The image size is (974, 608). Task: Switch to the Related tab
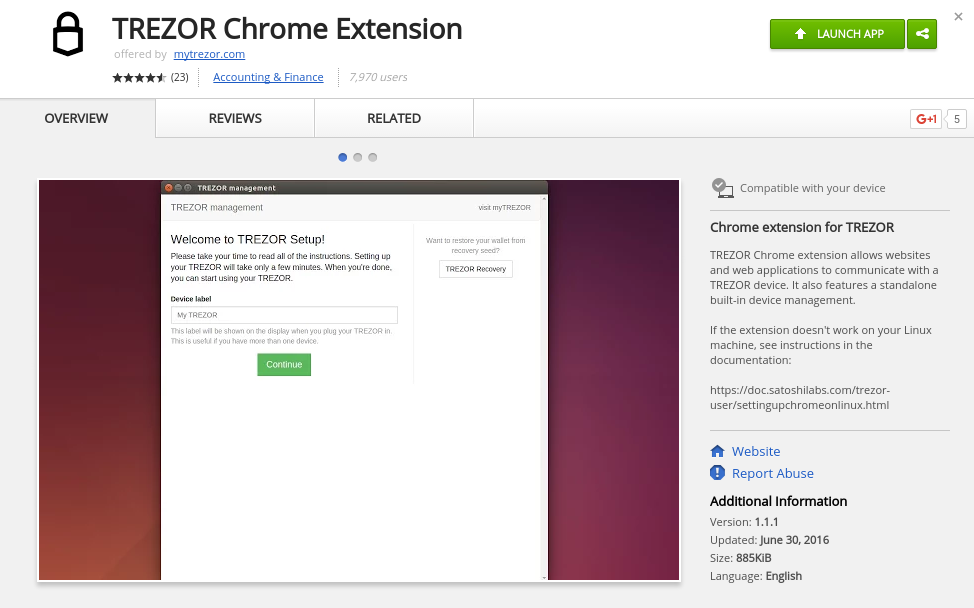(x=394, y=118)
